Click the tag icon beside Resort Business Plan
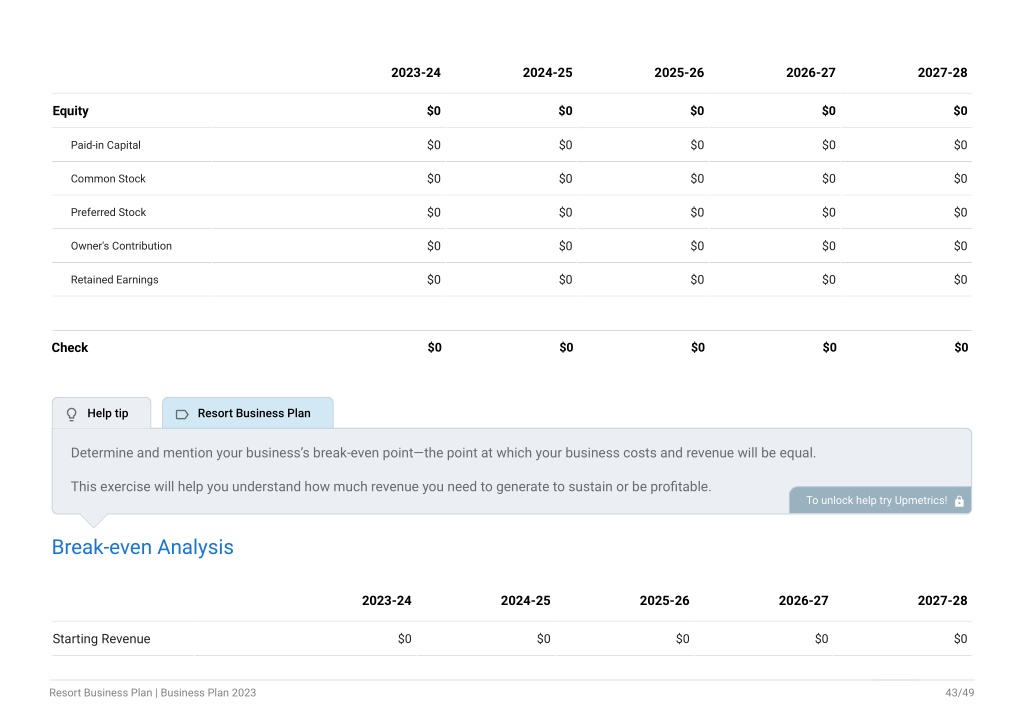This screenshot has width=1024, height=724. [x=182, y=414]
